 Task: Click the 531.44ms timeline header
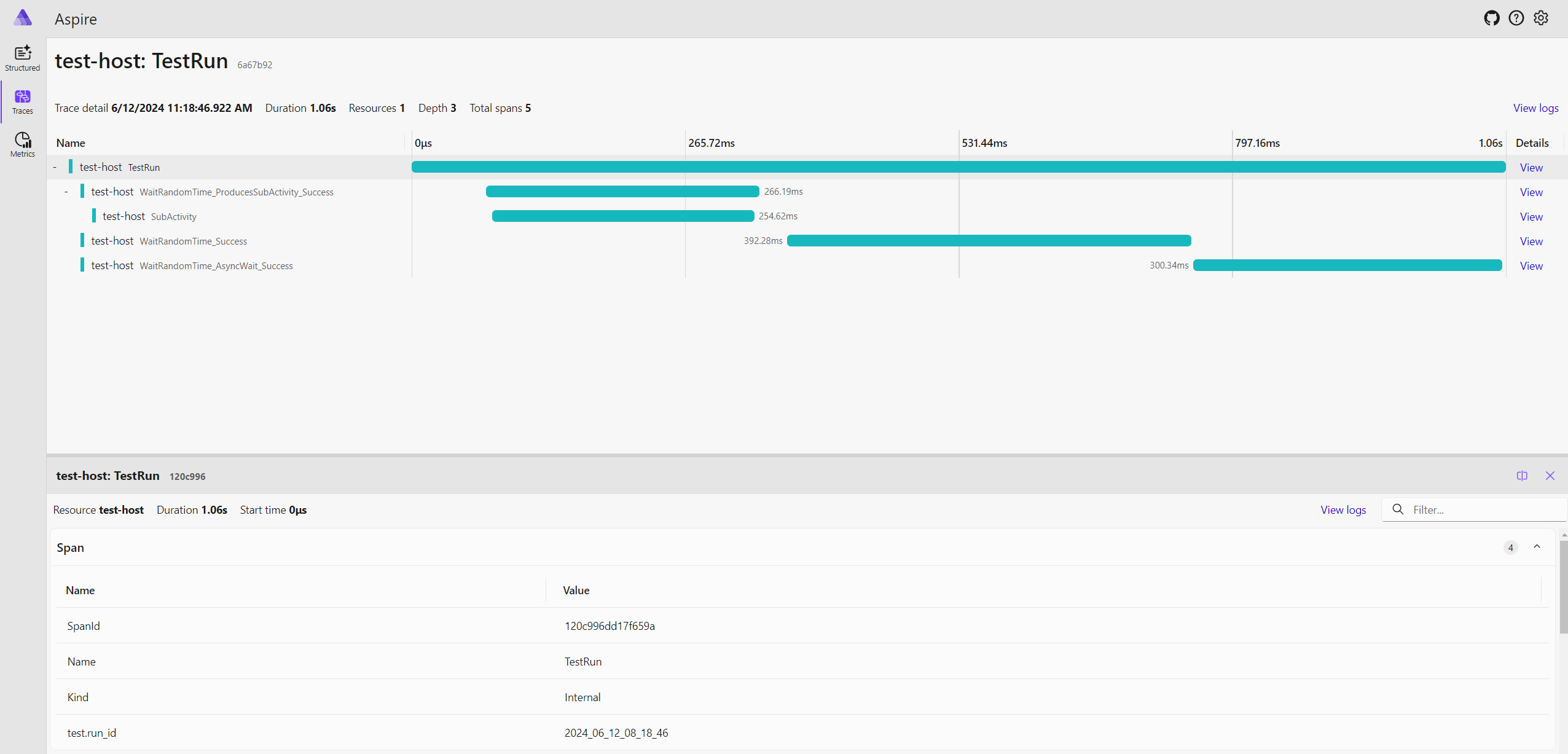(984, 143)
